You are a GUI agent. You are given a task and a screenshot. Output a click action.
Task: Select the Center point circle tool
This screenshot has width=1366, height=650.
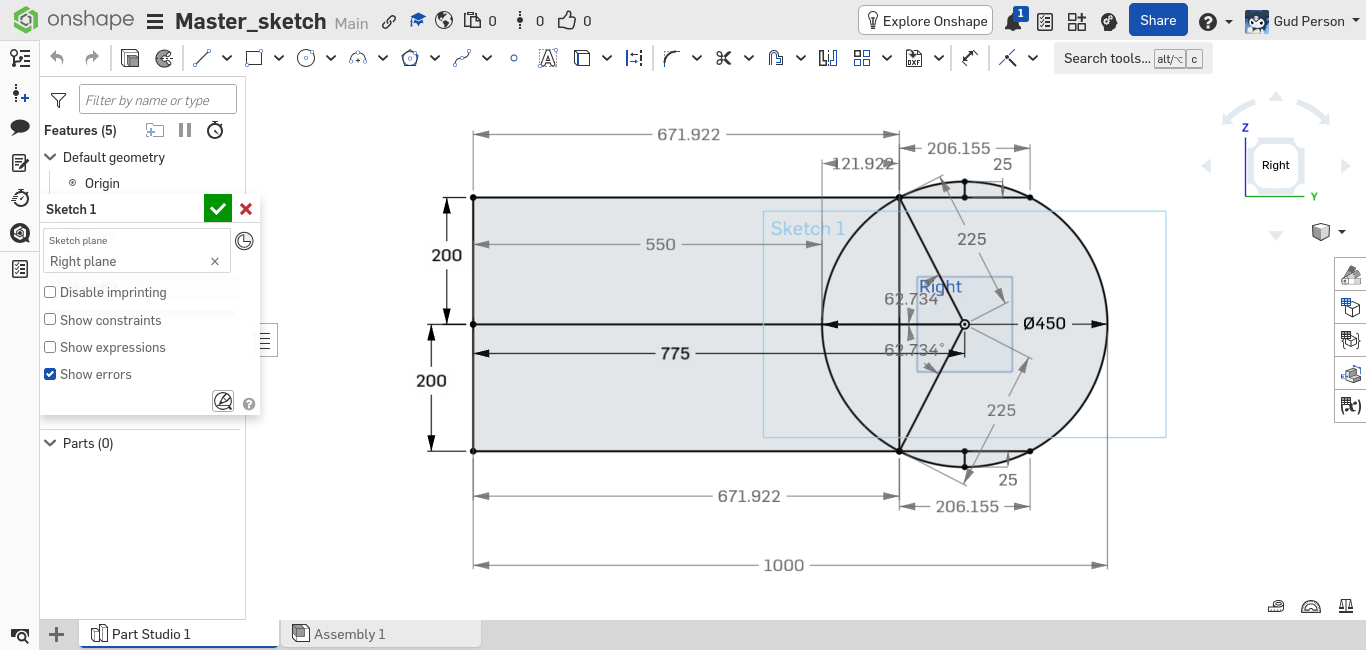306,58
